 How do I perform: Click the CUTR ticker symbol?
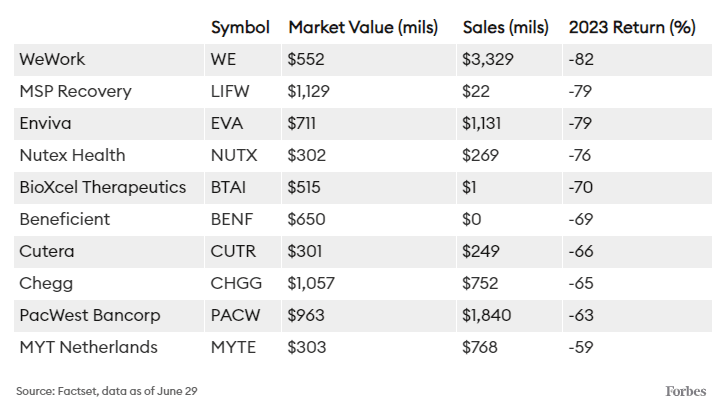click(x=234, y=251)
